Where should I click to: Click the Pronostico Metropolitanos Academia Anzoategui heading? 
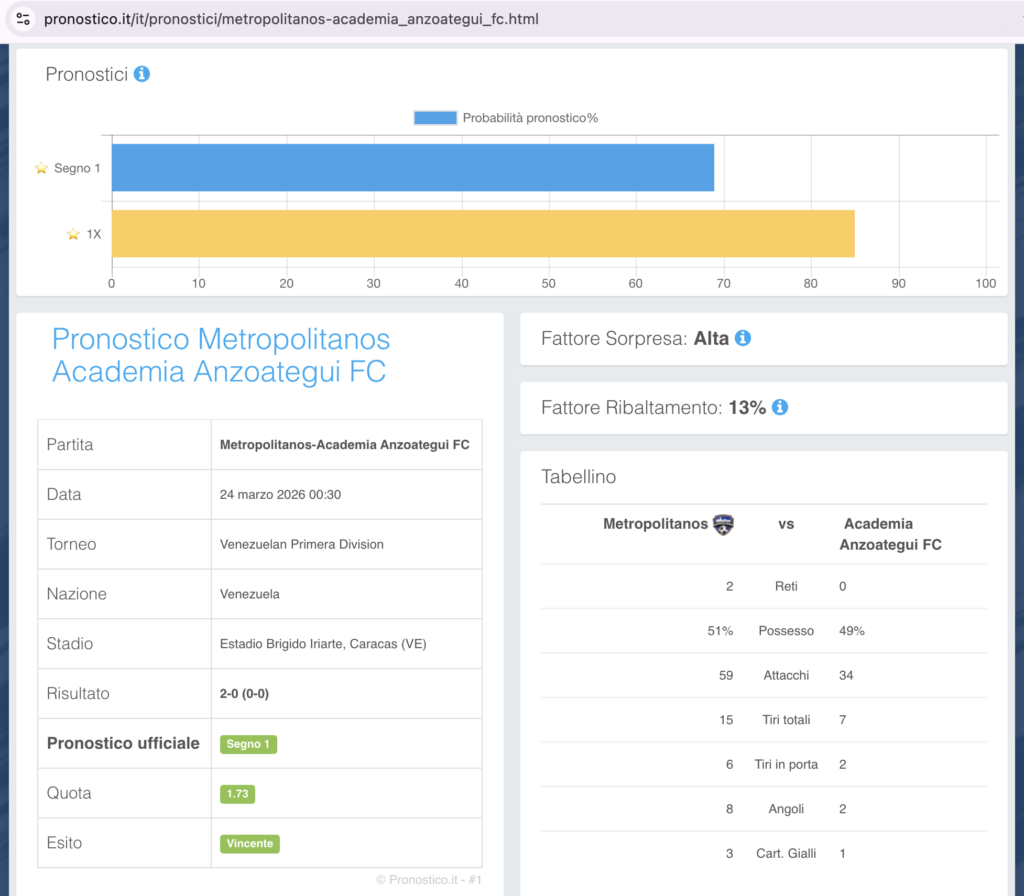220,355
